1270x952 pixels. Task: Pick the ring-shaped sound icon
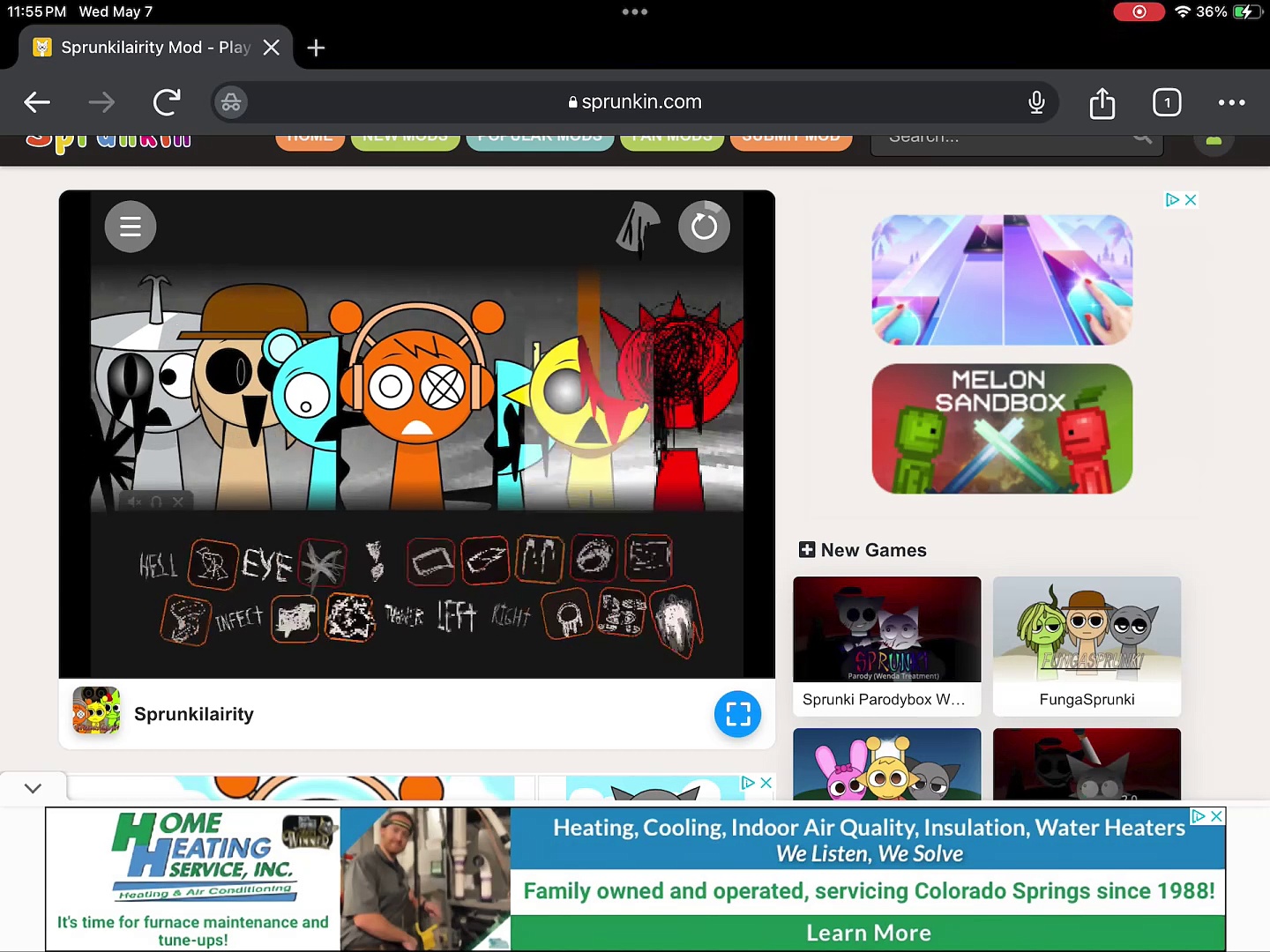pos(594,558)
